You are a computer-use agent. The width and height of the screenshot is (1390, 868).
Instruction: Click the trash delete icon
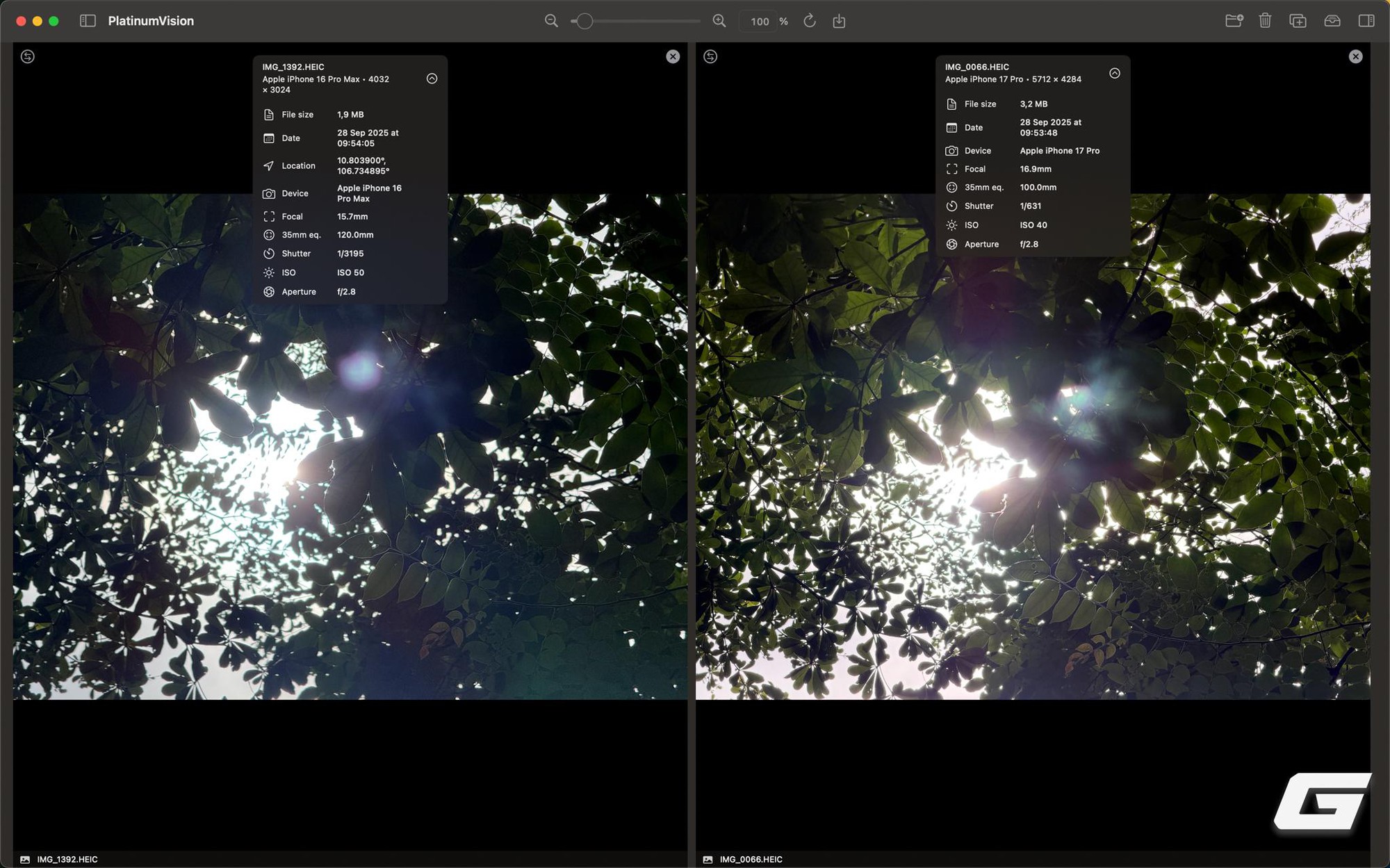tap(1265, 21)
